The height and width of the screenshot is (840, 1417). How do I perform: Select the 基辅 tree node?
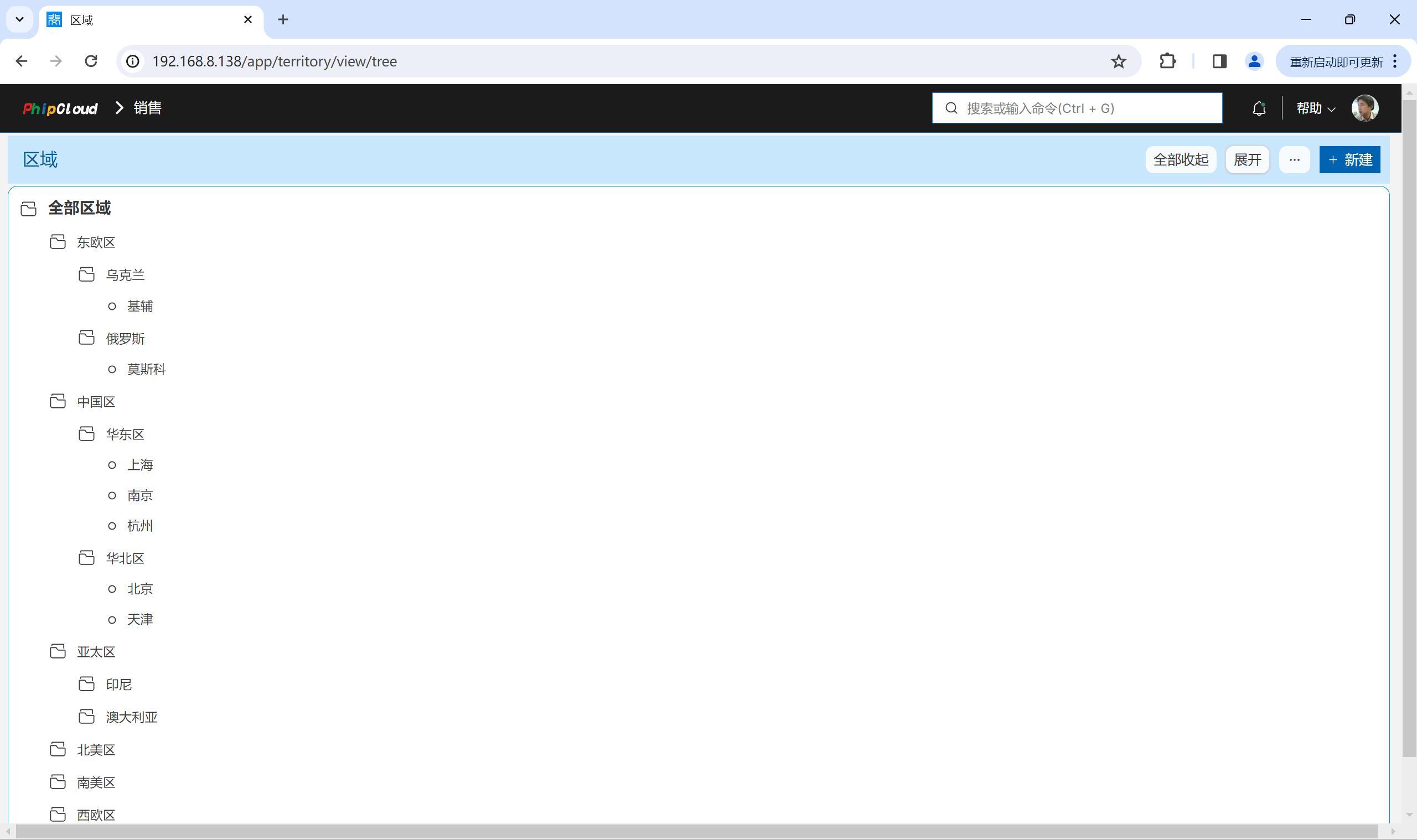click(140, 306)
